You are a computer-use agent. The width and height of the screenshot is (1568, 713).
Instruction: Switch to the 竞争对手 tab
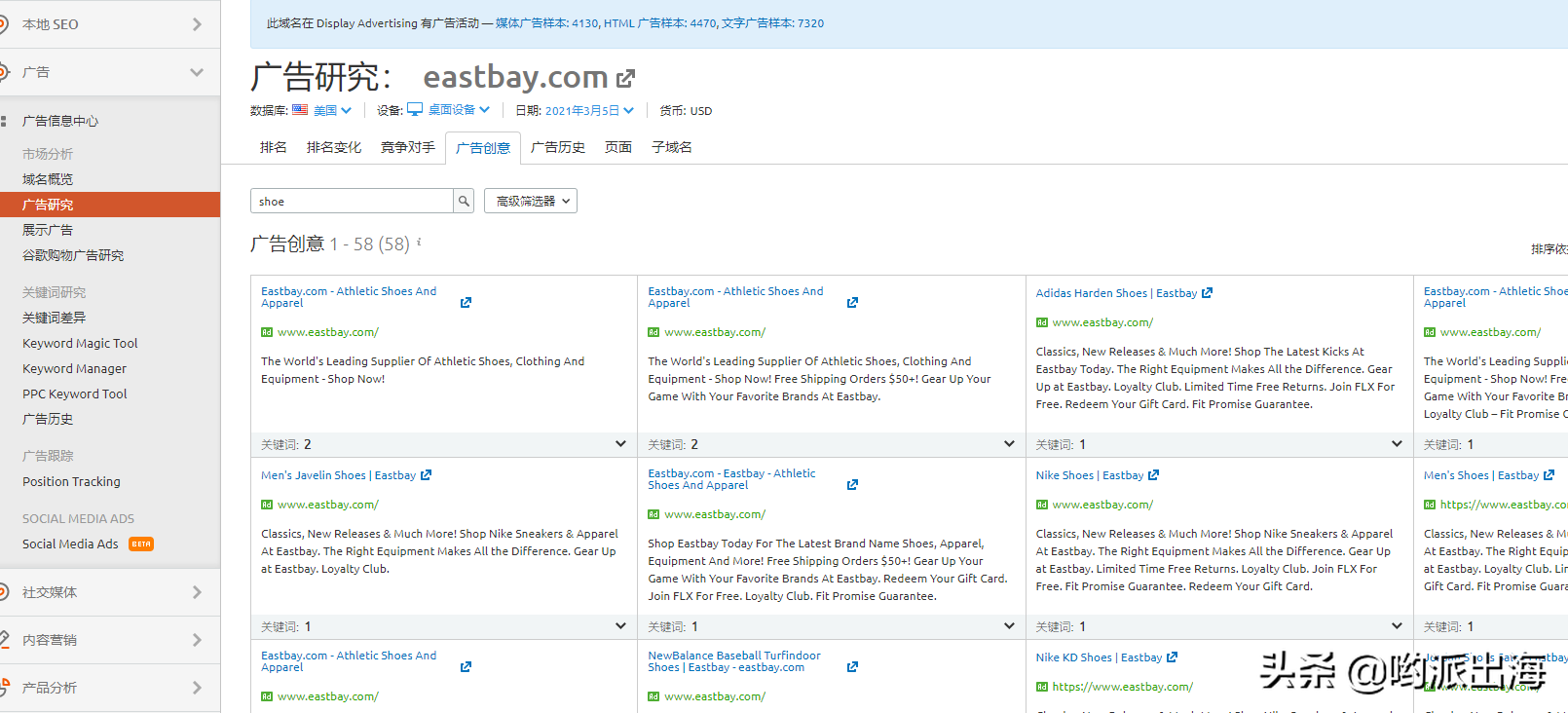(408, 147)
